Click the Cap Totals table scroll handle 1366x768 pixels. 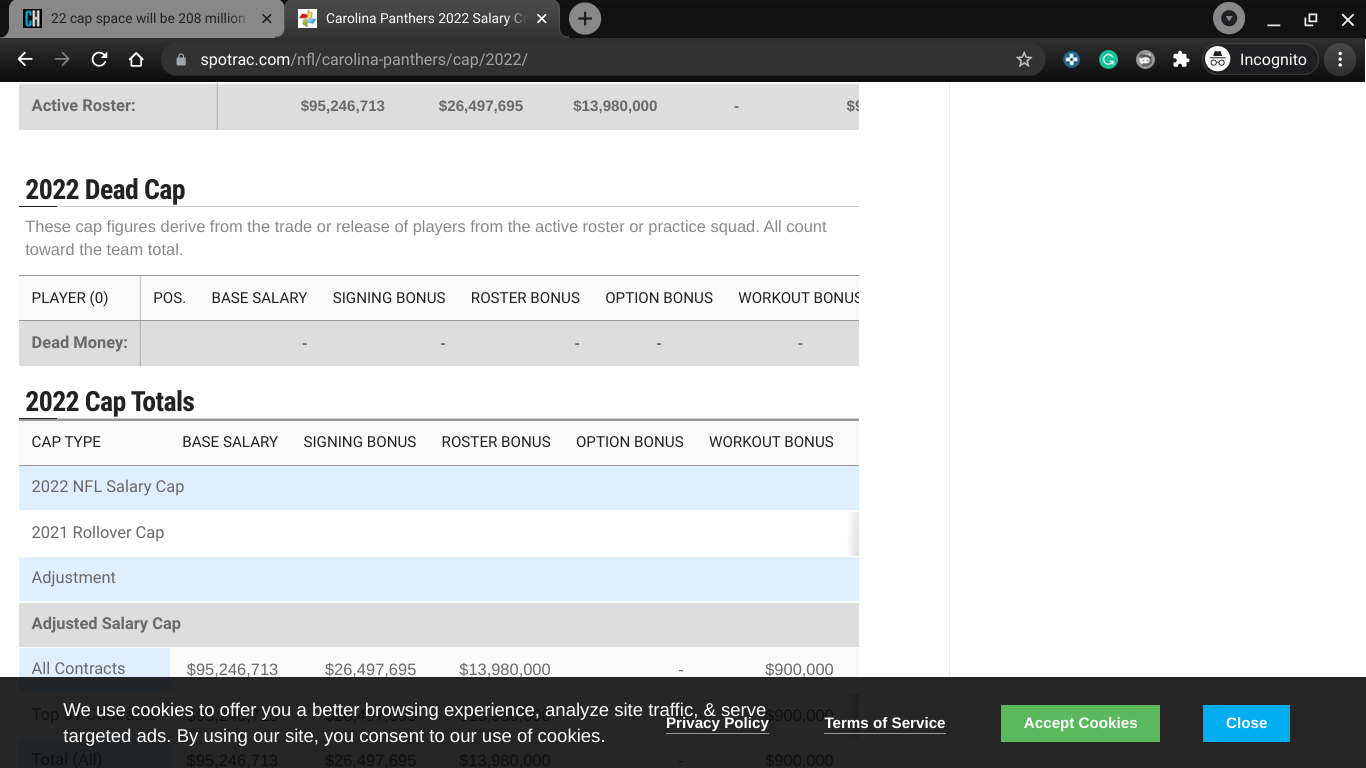point(854,534)
